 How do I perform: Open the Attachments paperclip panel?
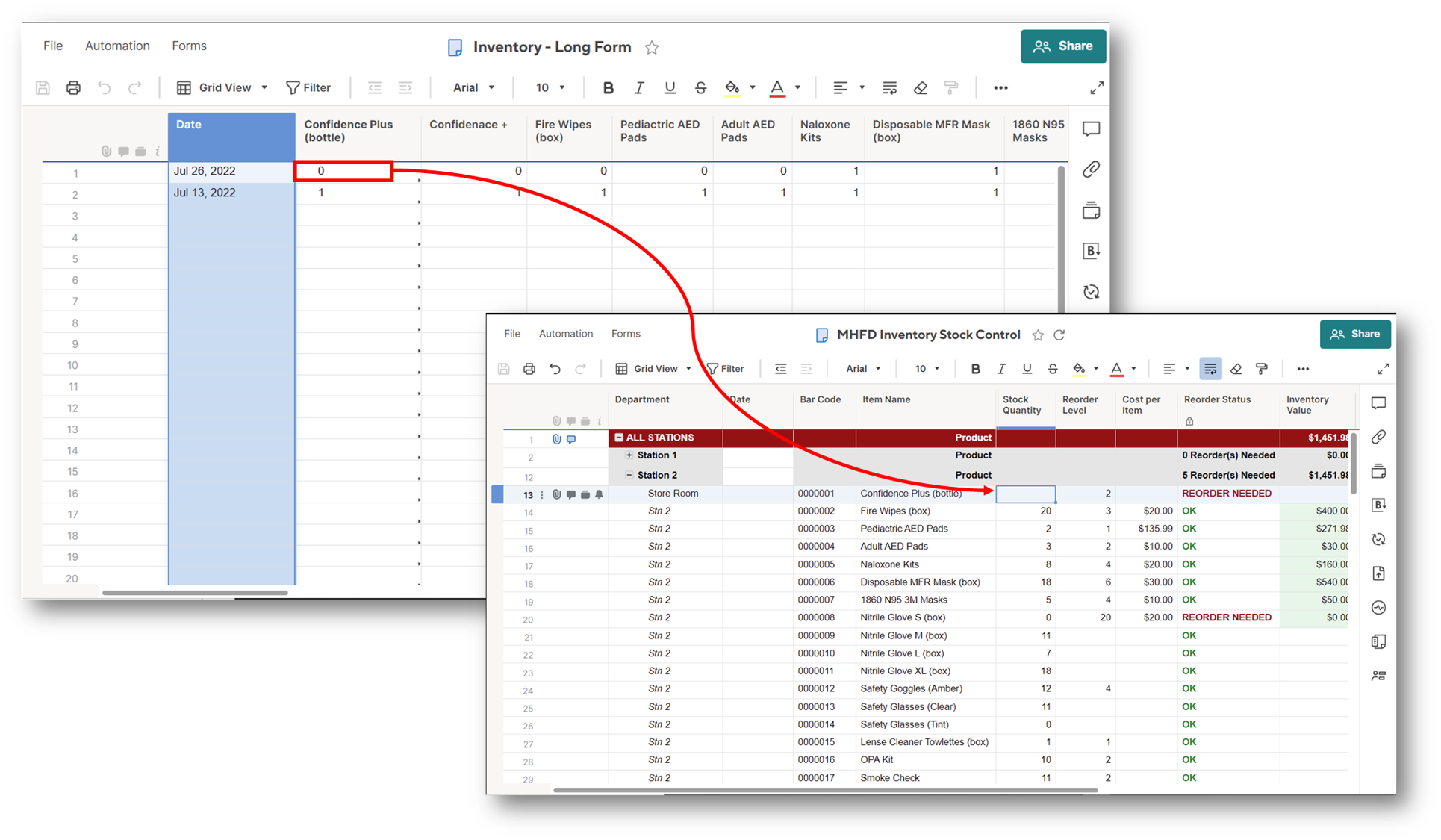pyautogui.click(x=1379, y=437)
